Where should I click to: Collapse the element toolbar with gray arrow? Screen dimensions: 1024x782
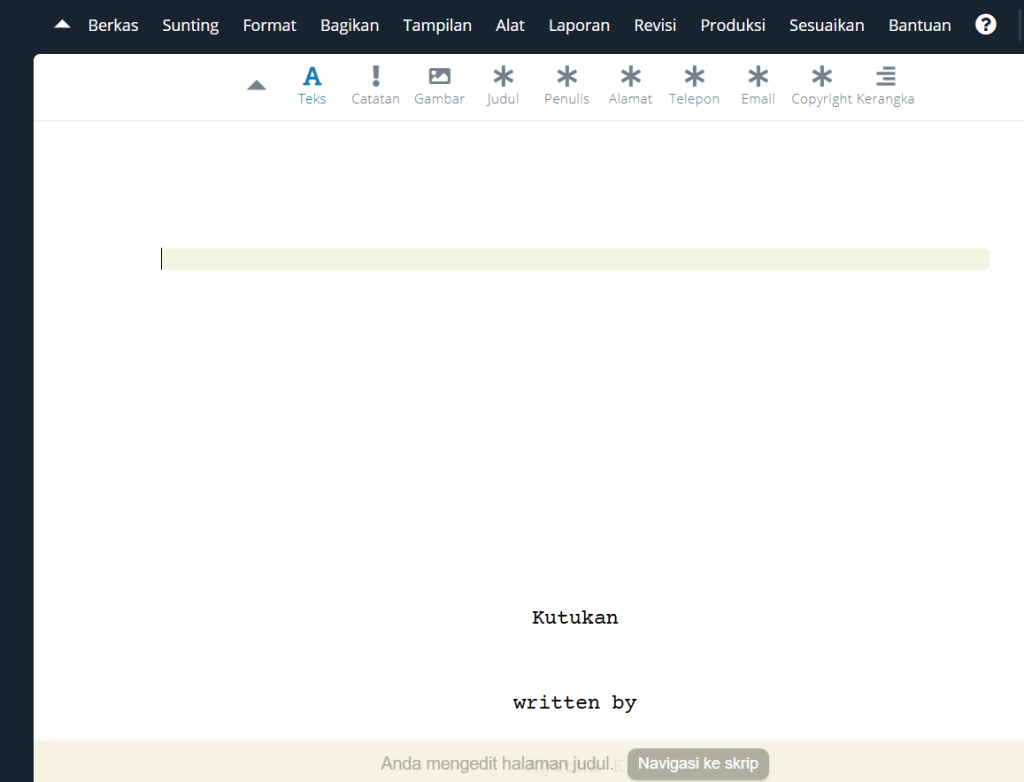pyautogui.click(x=257, y=85)
